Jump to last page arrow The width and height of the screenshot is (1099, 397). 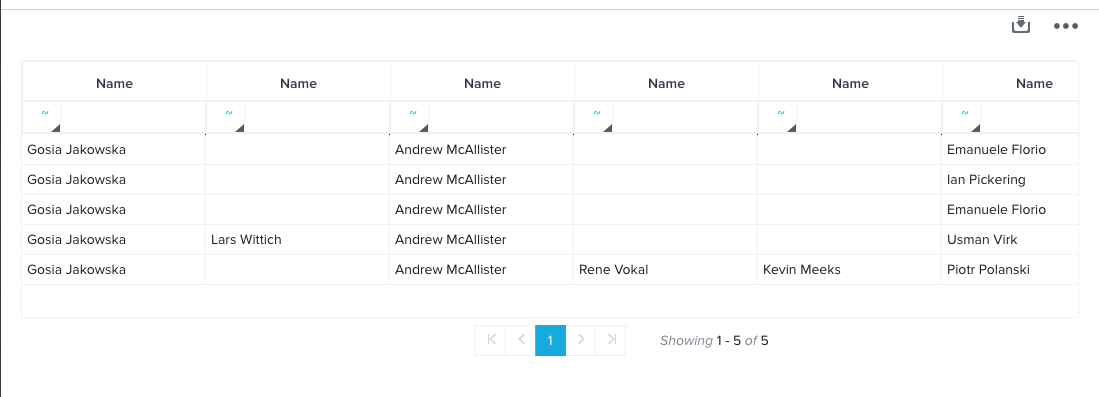coord(611,340)
